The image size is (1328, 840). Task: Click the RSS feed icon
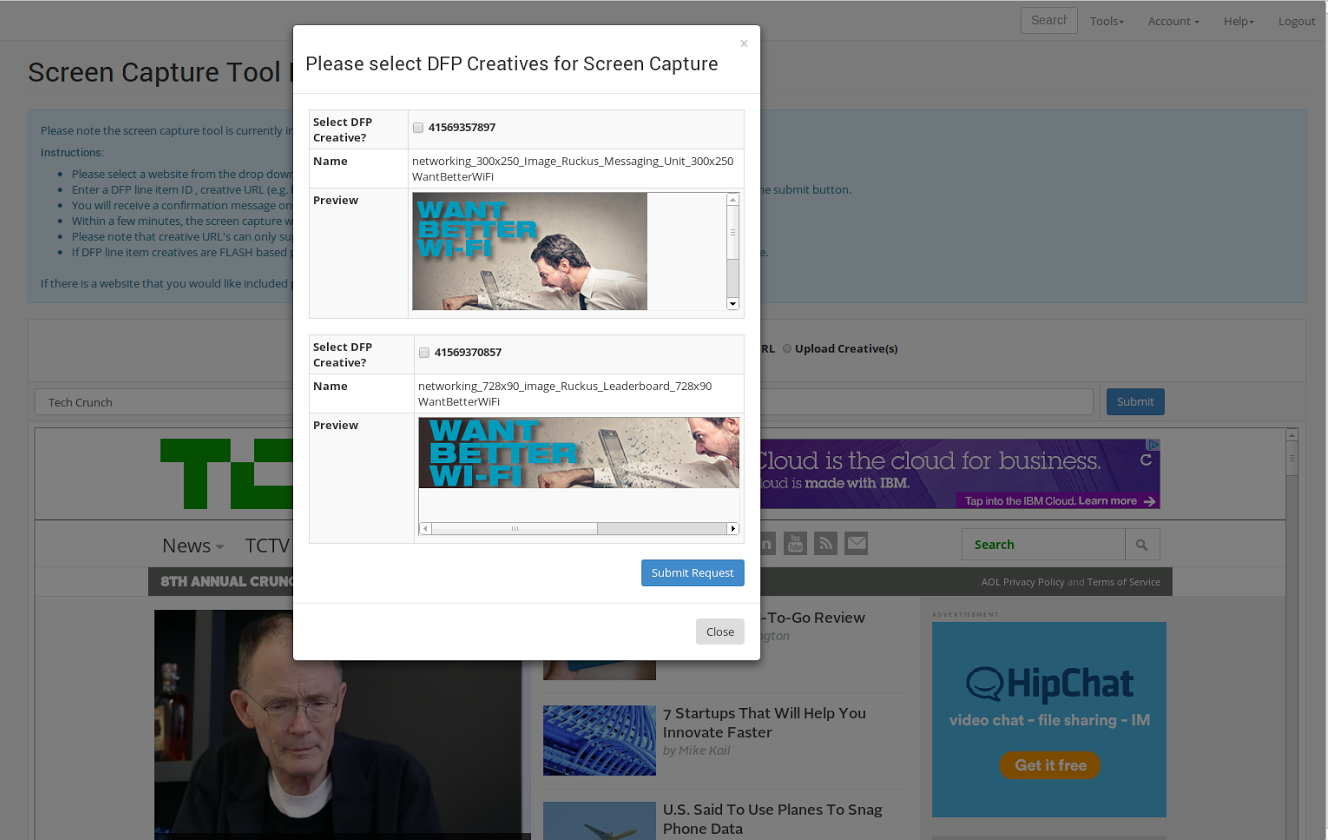point(825,543)
